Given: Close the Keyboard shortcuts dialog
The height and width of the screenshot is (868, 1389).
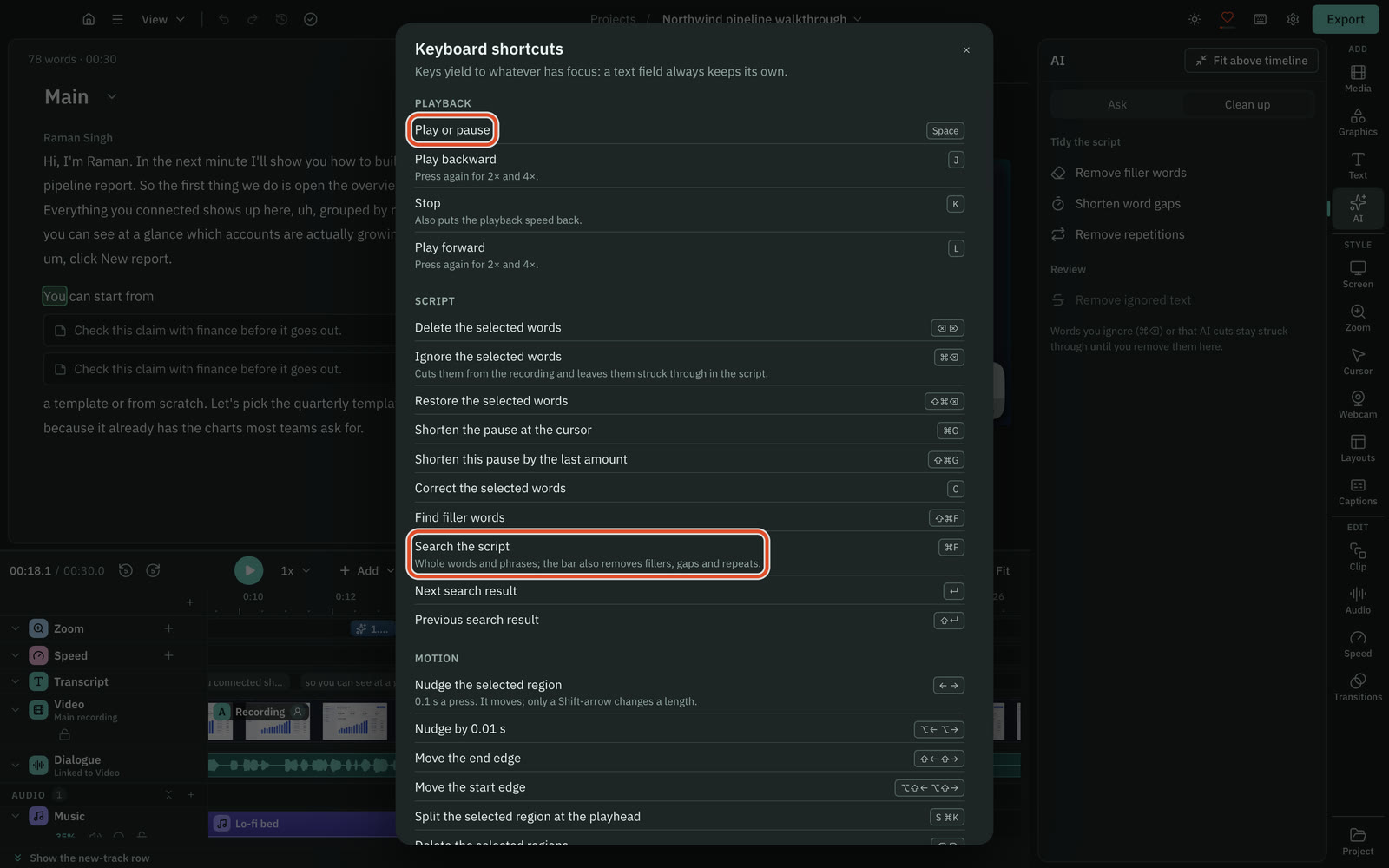Looking at the screenshot, I should (966, 50).
